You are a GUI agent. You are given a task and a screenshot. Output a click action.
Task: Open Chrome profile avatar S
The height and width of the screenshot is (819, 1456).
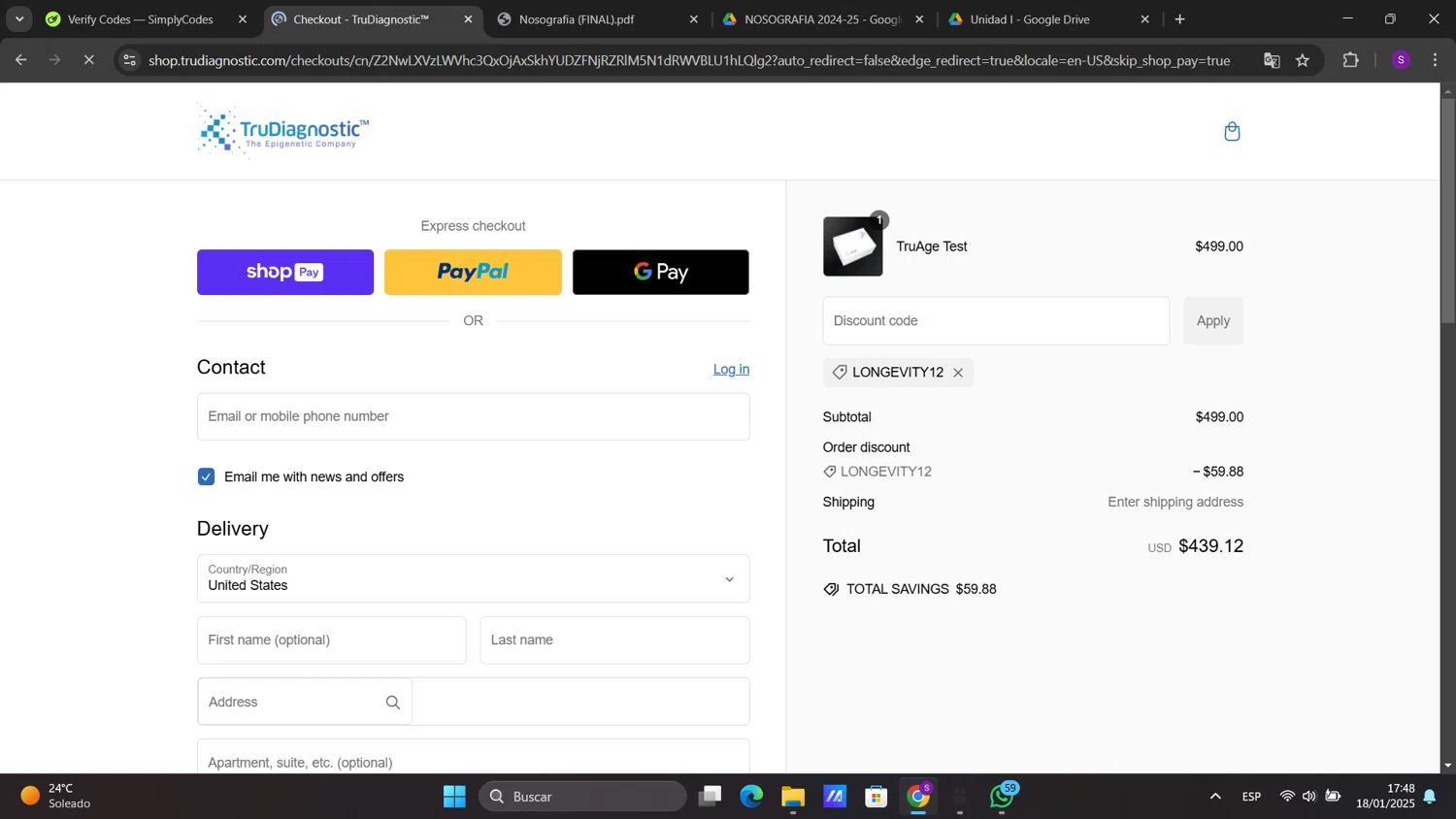[x=1401, y=60]
